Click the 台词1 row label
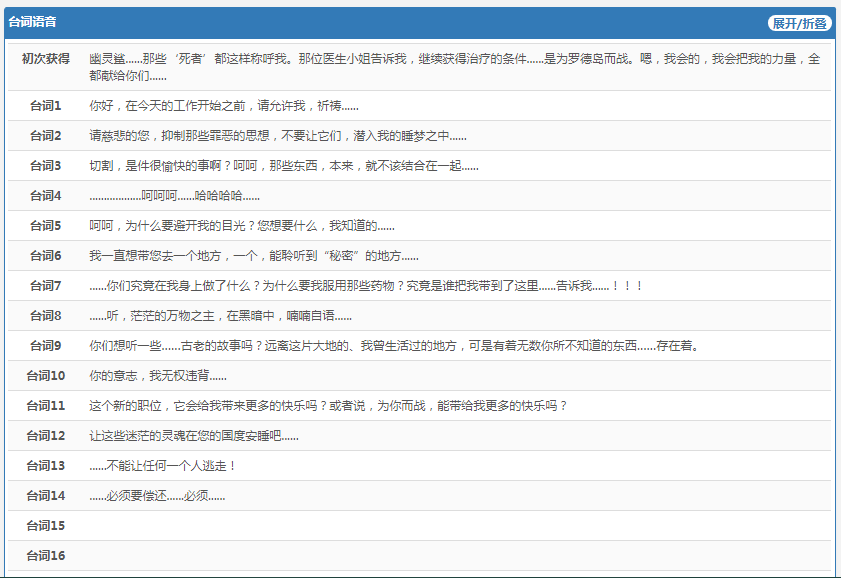 (46, 106)
